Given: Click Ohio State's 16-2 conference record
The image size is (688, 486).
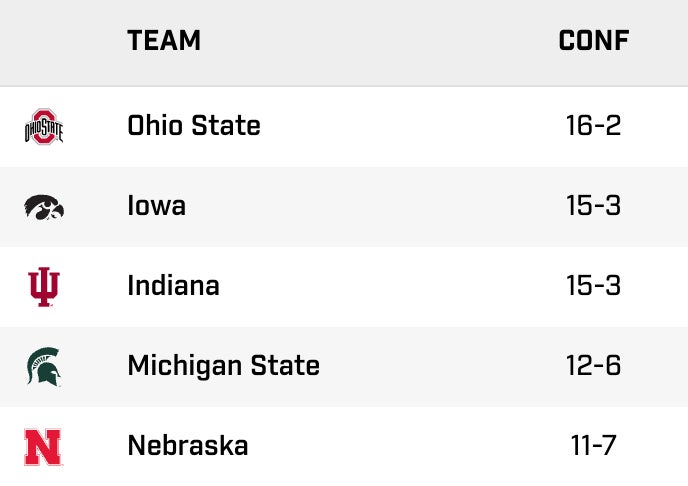Looking at the screenshot, I should pyautogui.click(x=593, y=126).
